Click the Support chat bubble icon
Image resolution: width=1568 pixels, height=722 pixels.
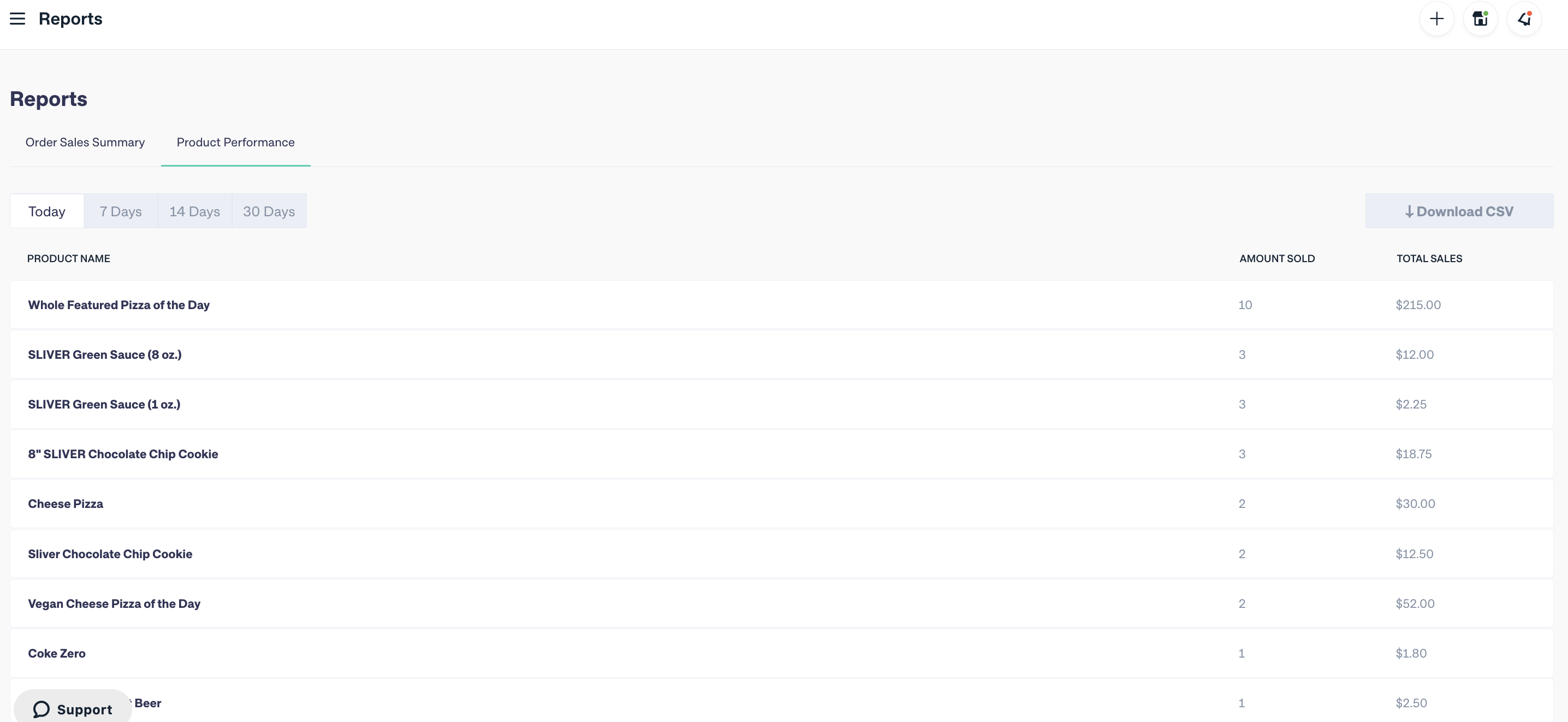coord(41,709)
